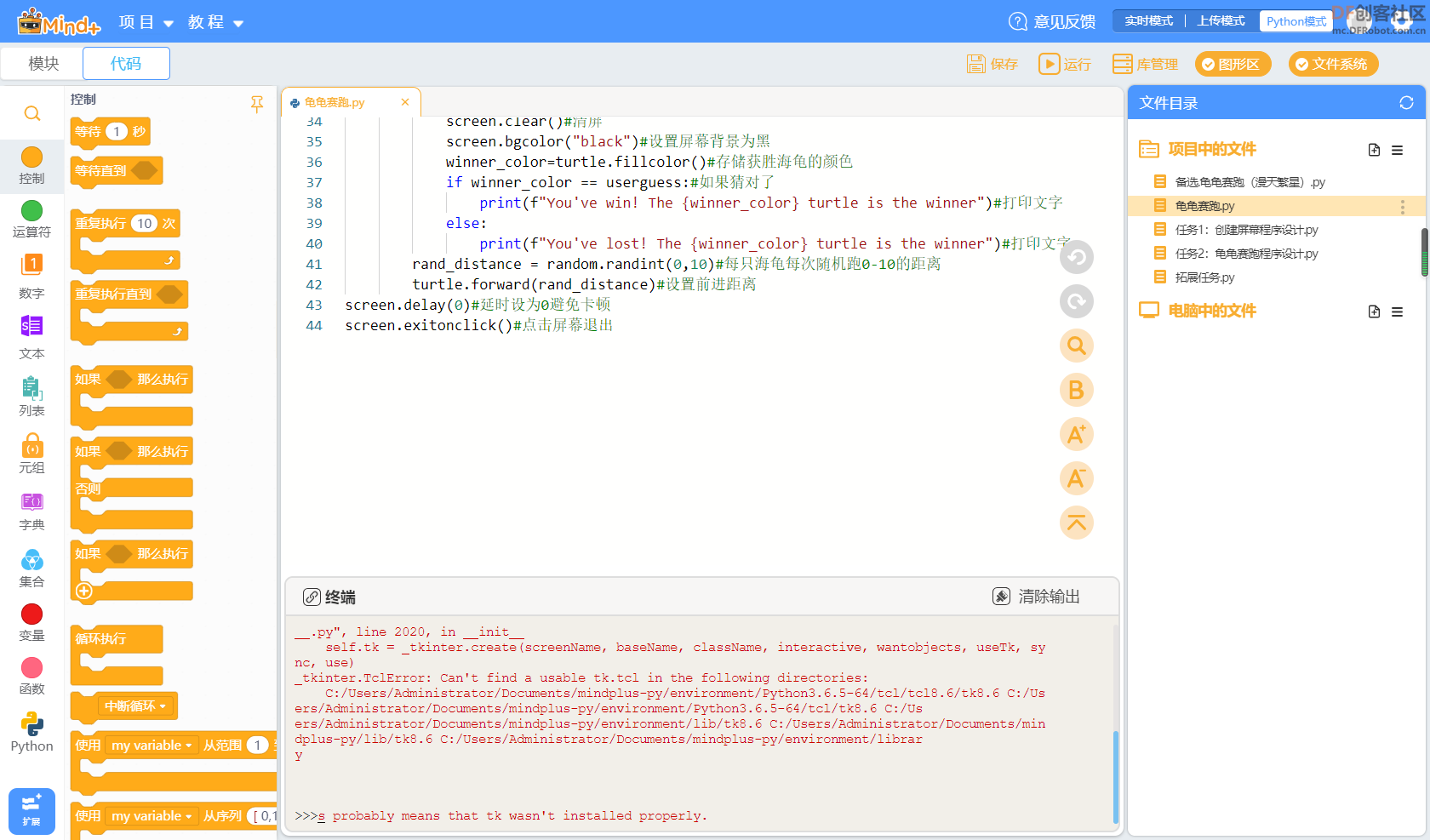Switch to the 模块 tab
The height and width of the screenshot is (840, 1430).
43,64
